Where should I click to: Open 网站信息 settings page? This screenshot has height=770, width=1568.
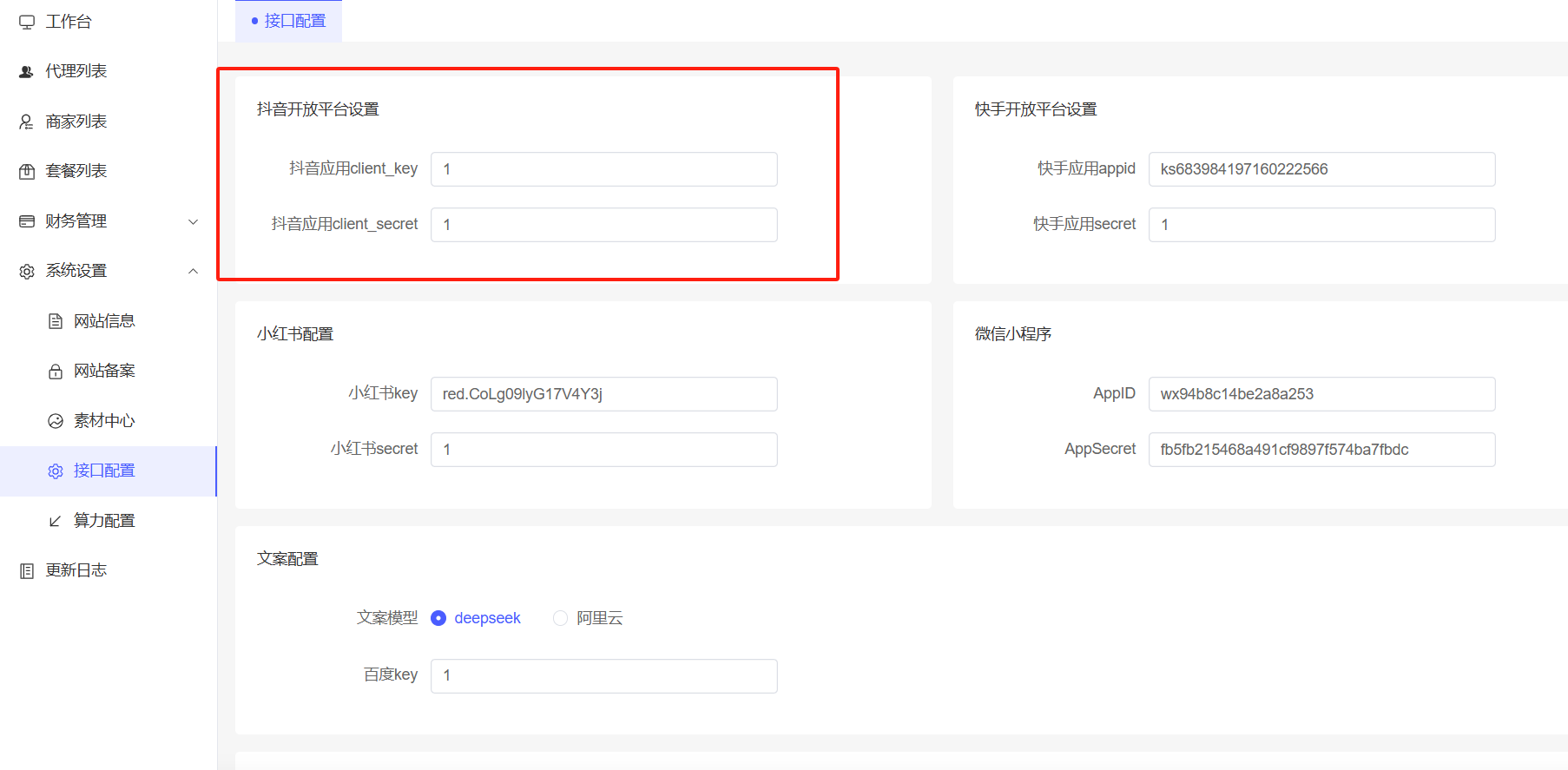(104, 321)
